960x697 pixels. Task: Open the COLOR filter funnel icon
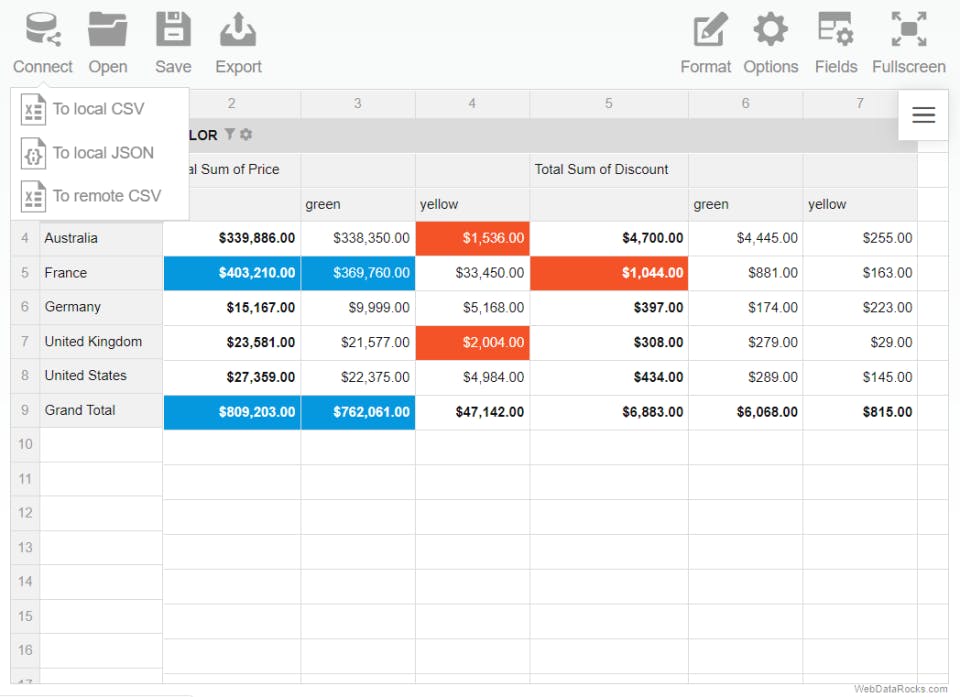tap(230, 135)
